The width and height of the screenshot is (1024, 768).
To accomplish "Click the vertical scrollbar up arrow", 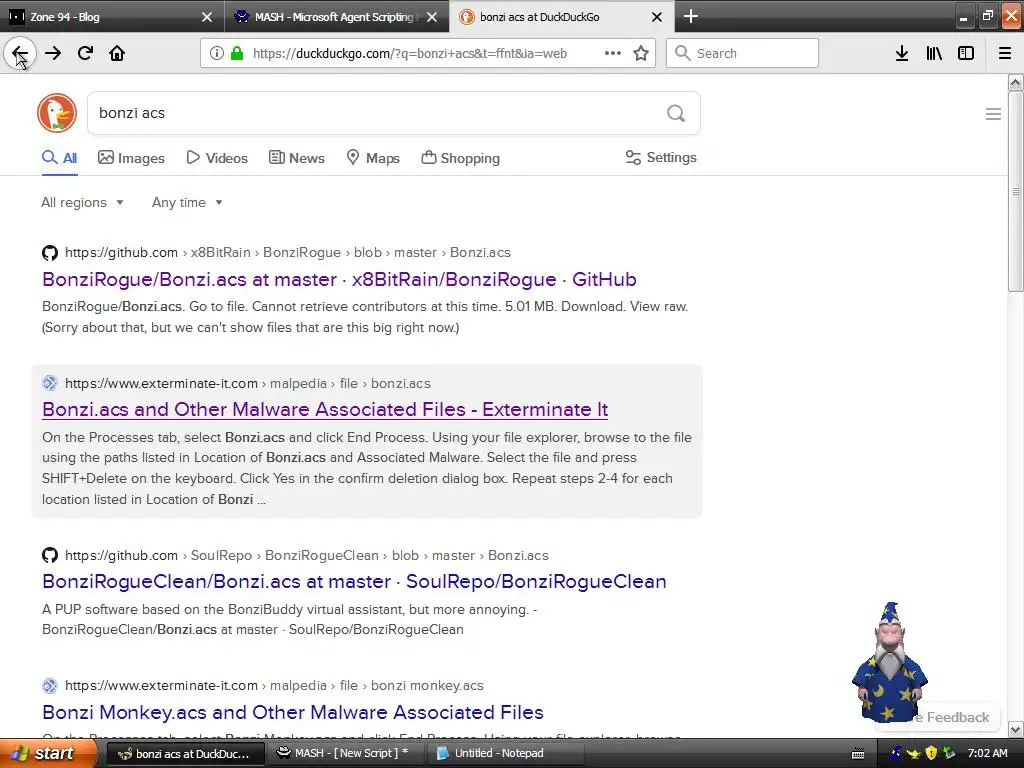I will click(1015, 83).
